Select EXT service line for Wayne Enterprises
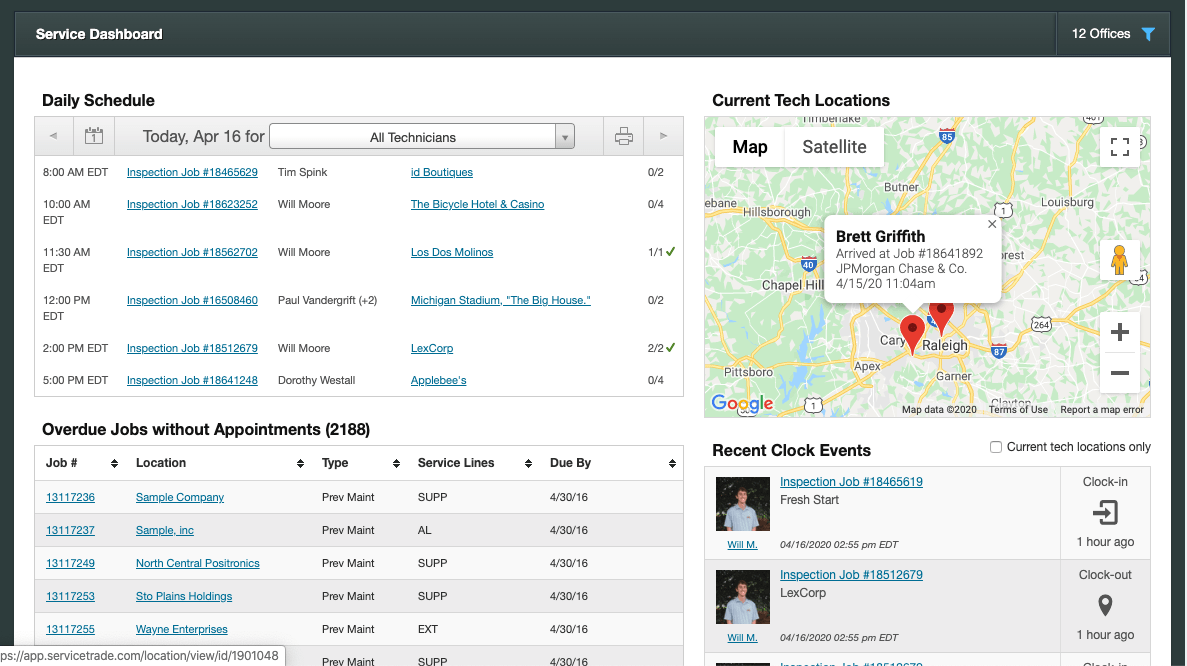The image size is (1187, 666). coord(428,629)
